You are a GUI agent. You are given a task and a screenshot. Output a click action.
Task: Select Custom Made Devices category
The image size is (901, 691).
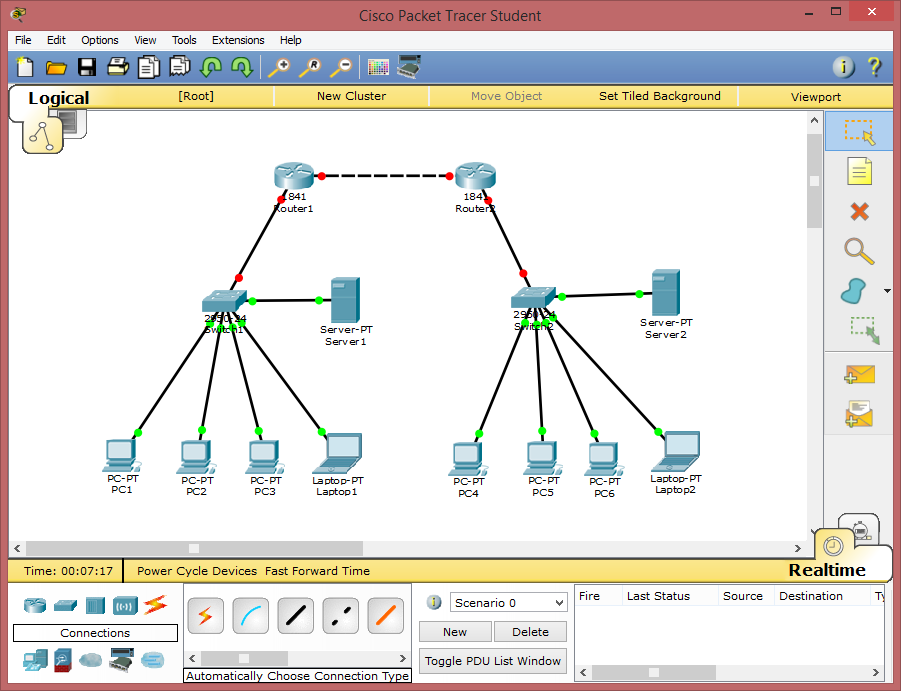121,660
